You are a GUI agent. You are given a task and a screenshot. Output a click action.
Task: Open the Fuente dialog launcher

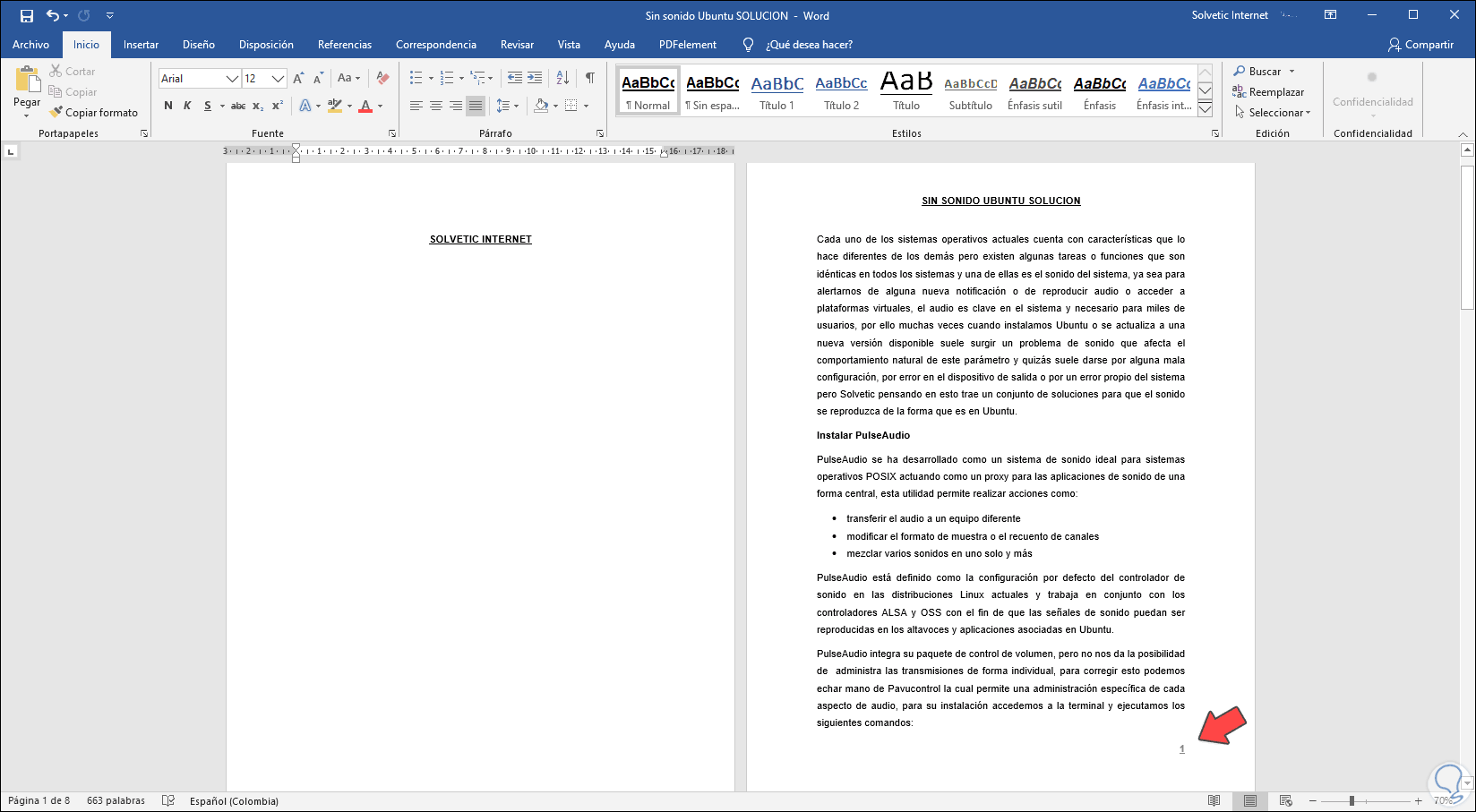[392, 133]
